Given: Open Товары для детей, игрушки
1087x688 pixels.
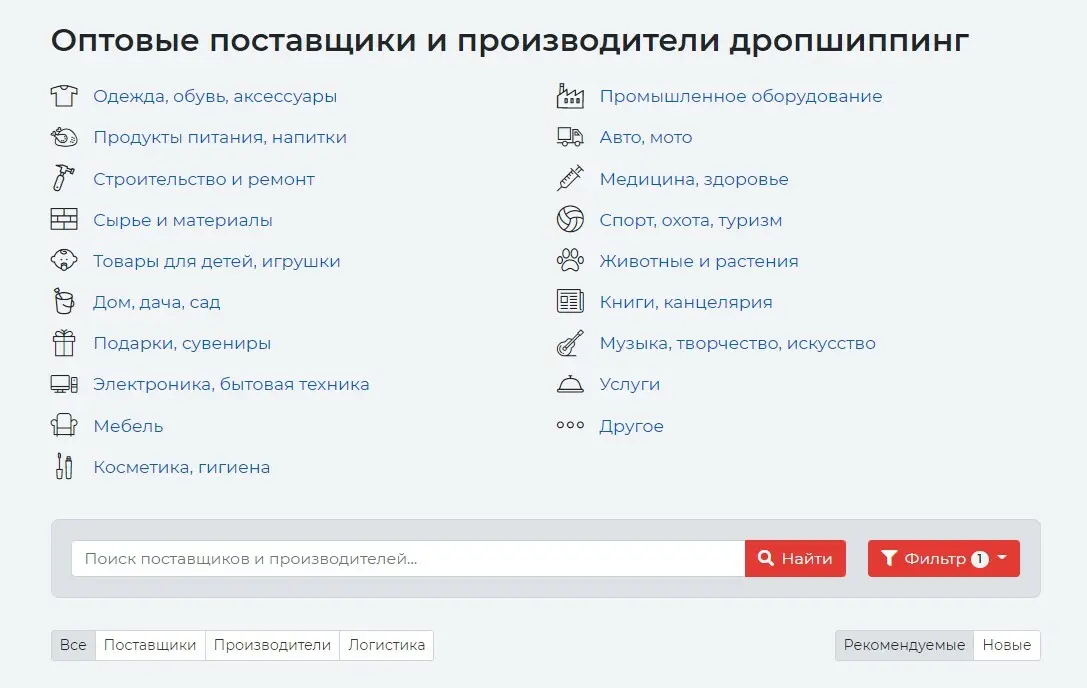Looking at the screenshot, I should [217, 261].
